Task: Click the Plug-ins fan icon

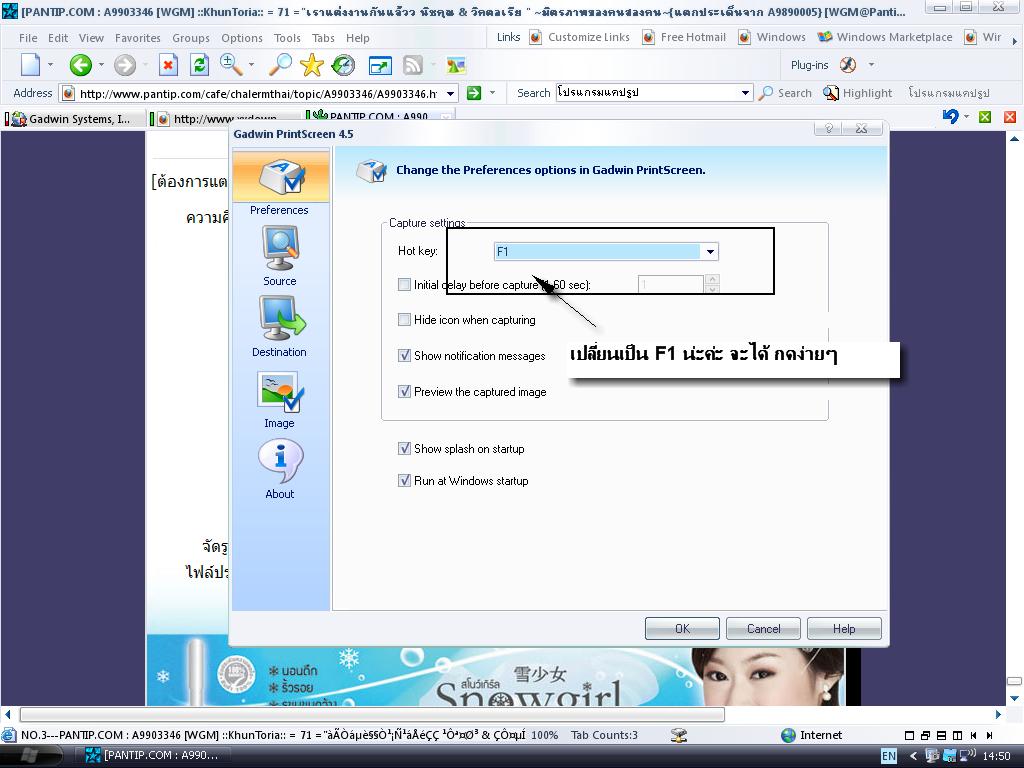Action: point(848,65)
